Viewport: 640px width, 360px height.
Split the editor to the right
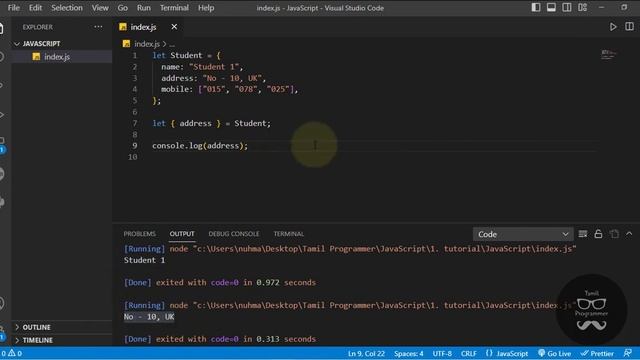tap(629, 27)
